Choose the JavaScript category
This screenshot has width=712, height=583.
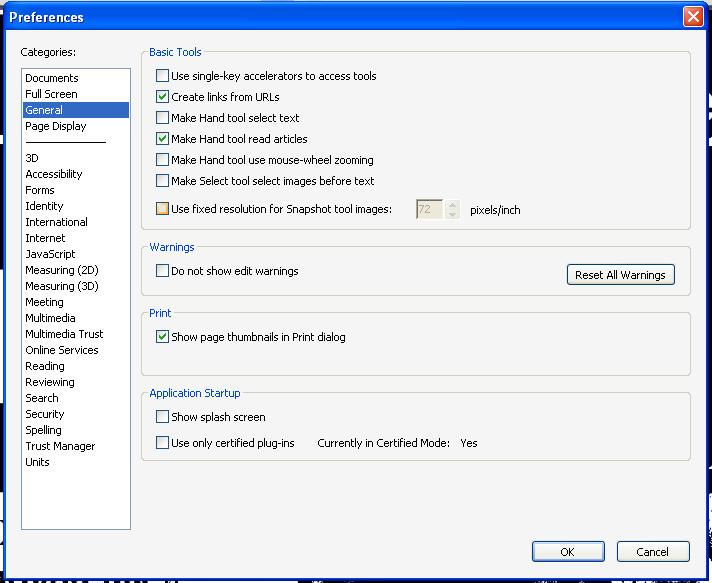(50, 254)
